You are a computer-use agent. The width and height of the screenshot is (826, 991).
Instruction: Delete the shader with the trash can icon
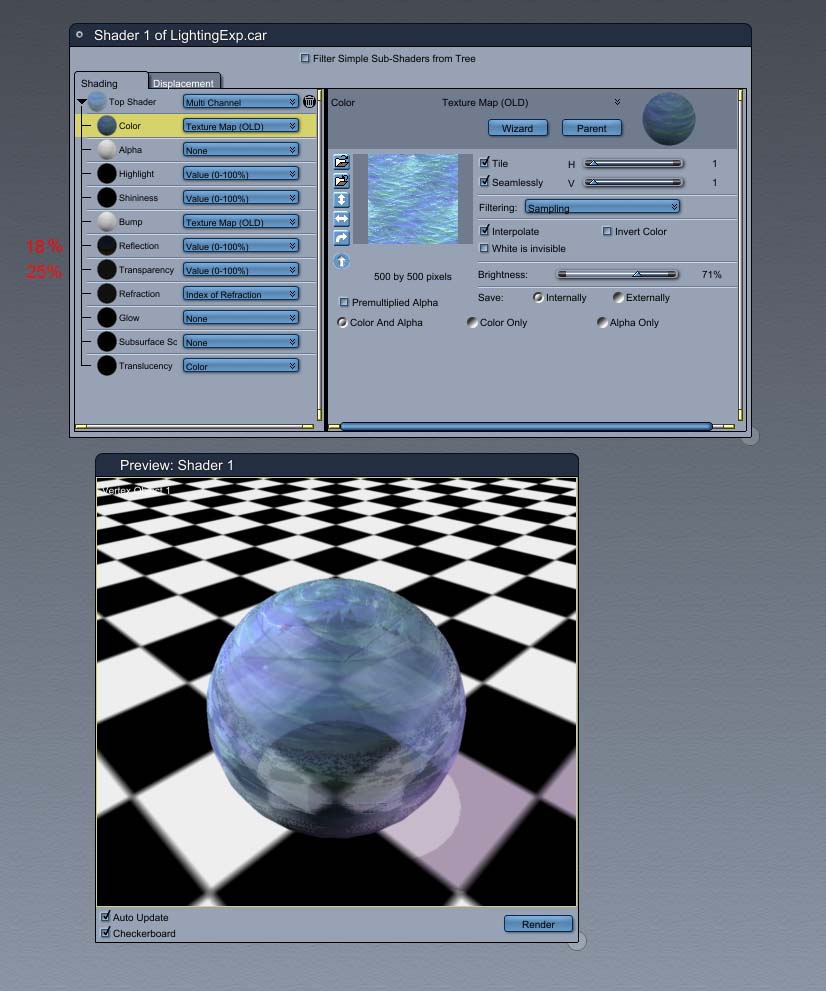pos(309,101)
